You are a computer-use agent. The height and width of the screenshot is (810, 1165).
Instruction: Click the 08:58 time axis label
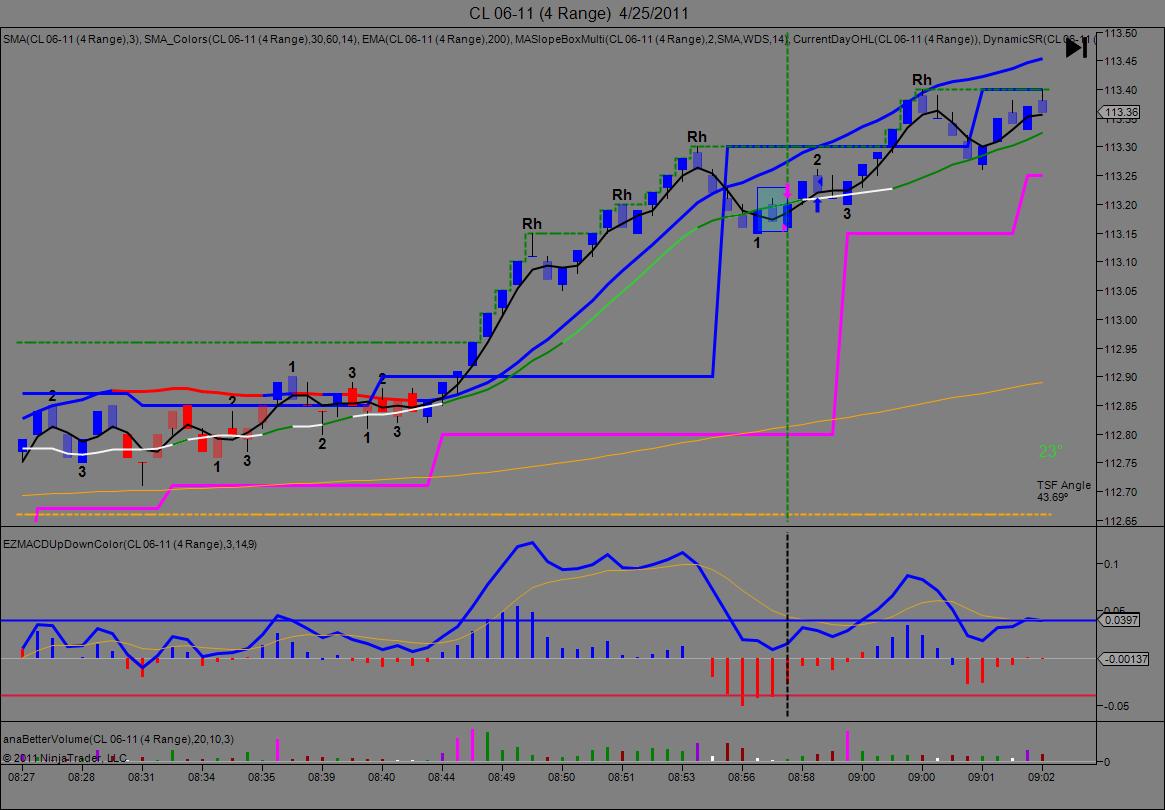802,777
